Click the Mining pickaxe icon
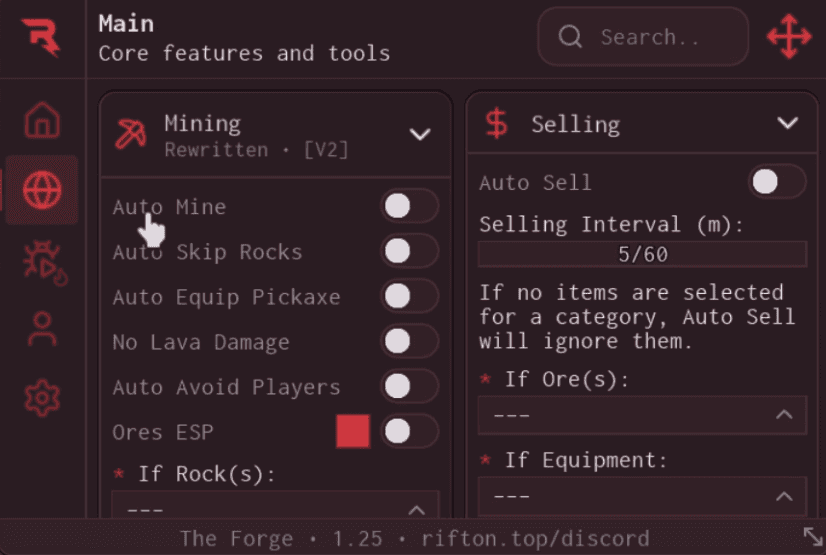826x555 pixels. [131, 134]
